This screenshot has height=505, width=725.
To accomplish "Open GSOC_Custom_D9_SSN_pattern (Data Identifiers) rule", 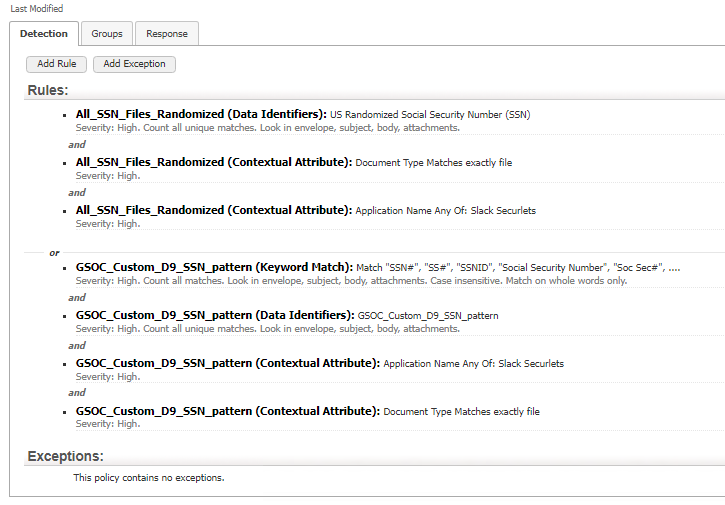I will (x=215, y=315).
